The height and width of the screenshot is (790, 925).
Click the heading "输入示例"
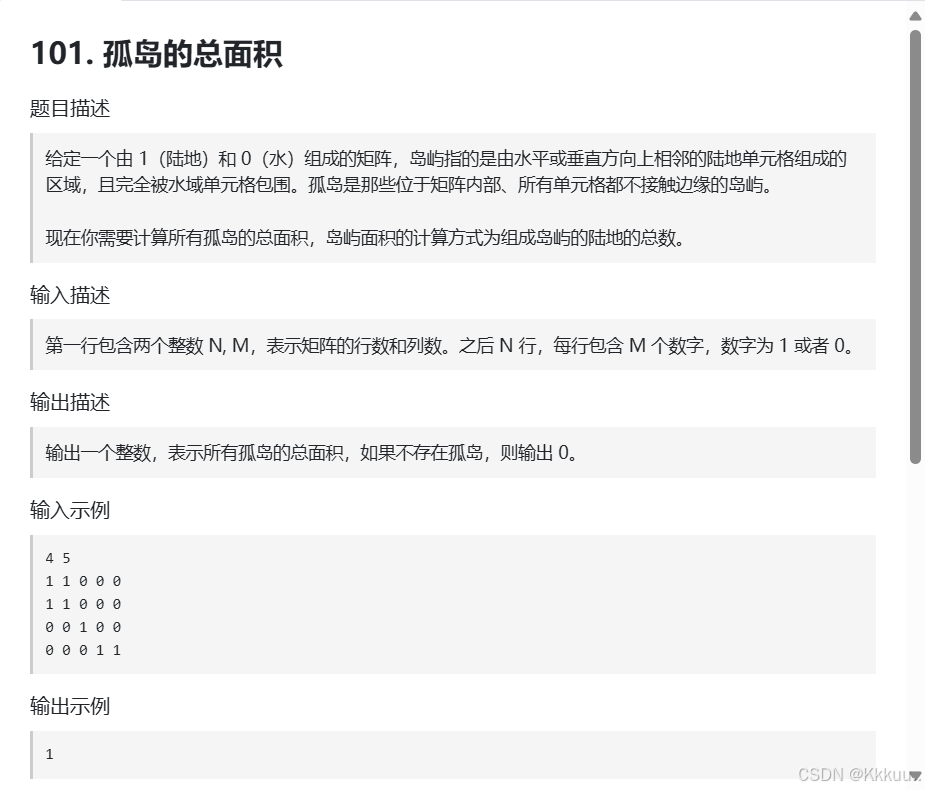[70, 510]
